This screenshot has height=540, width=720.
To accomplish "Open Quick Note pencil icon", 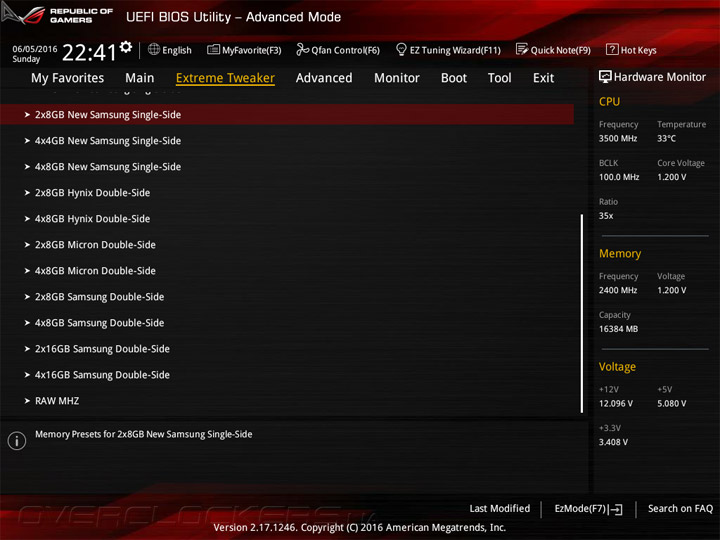I will click(x=522, y=49).
